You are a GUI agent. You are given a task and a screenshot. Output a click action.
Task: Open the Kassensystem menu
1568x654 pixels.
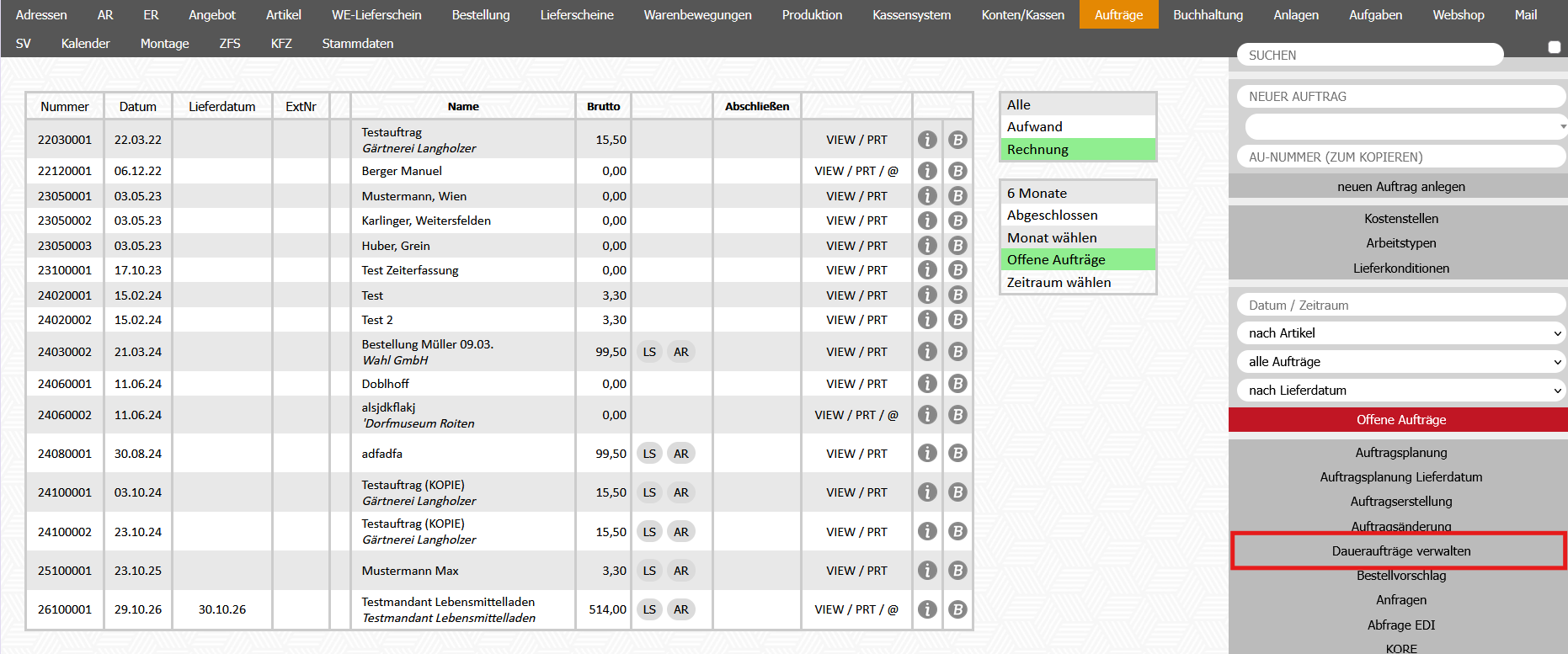[x=911, y=14]
